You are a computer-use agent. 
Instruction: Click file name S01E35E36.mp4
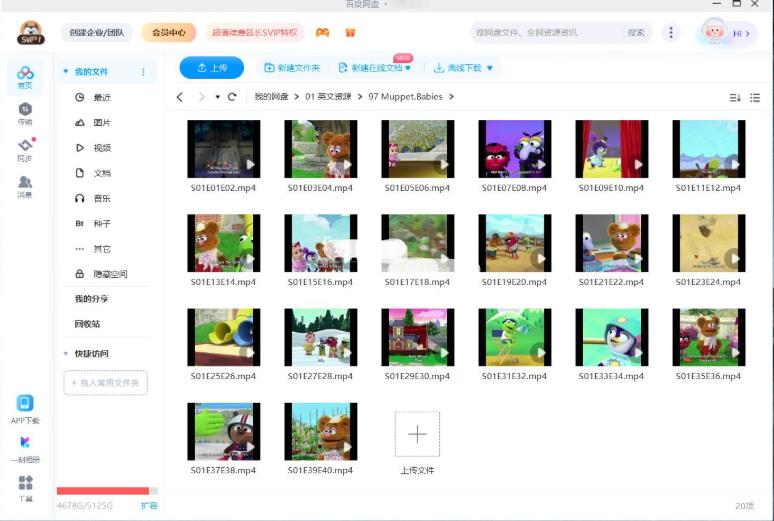point(708,376)
